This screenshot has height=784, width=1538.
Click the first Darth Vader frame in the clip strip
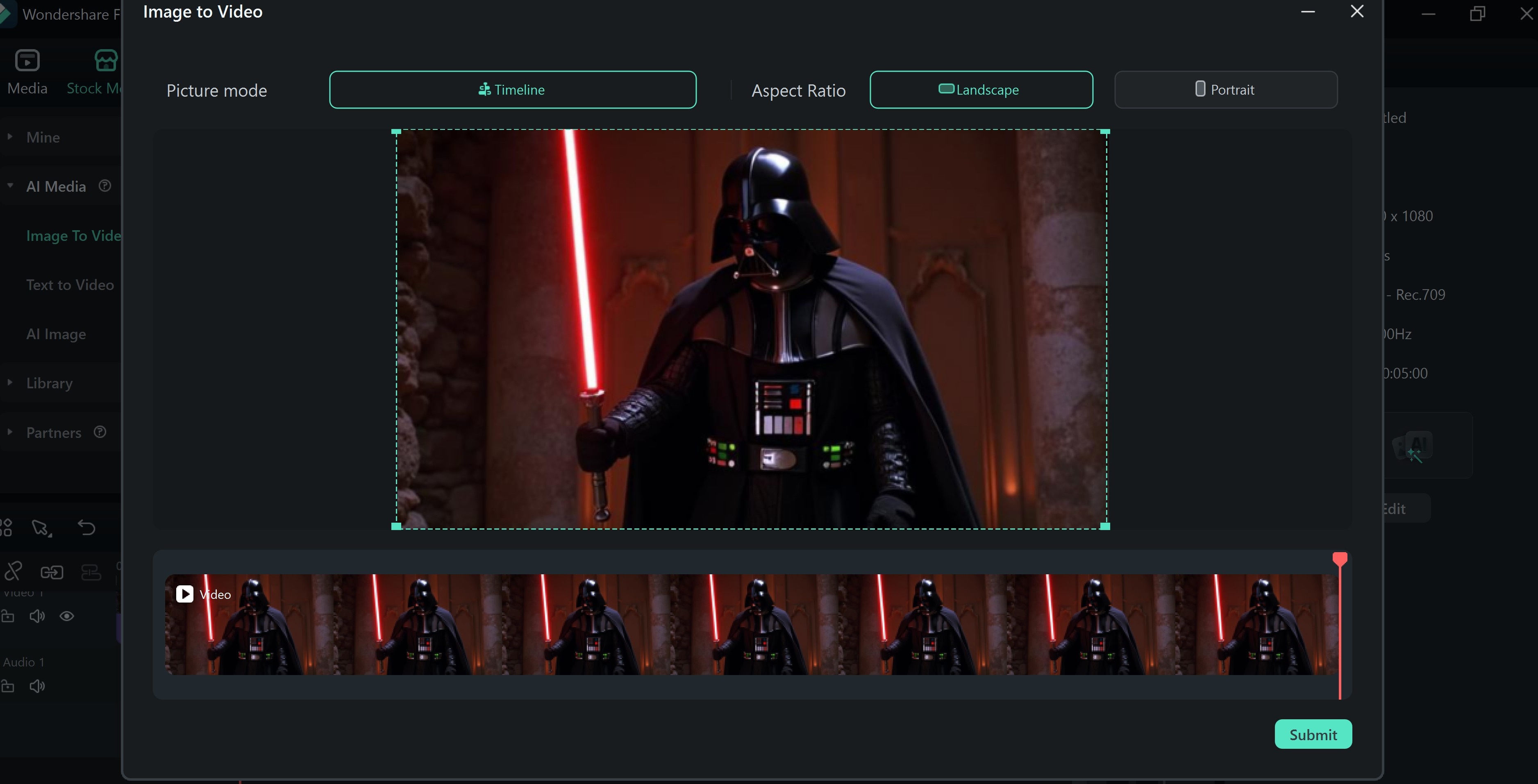249,625
